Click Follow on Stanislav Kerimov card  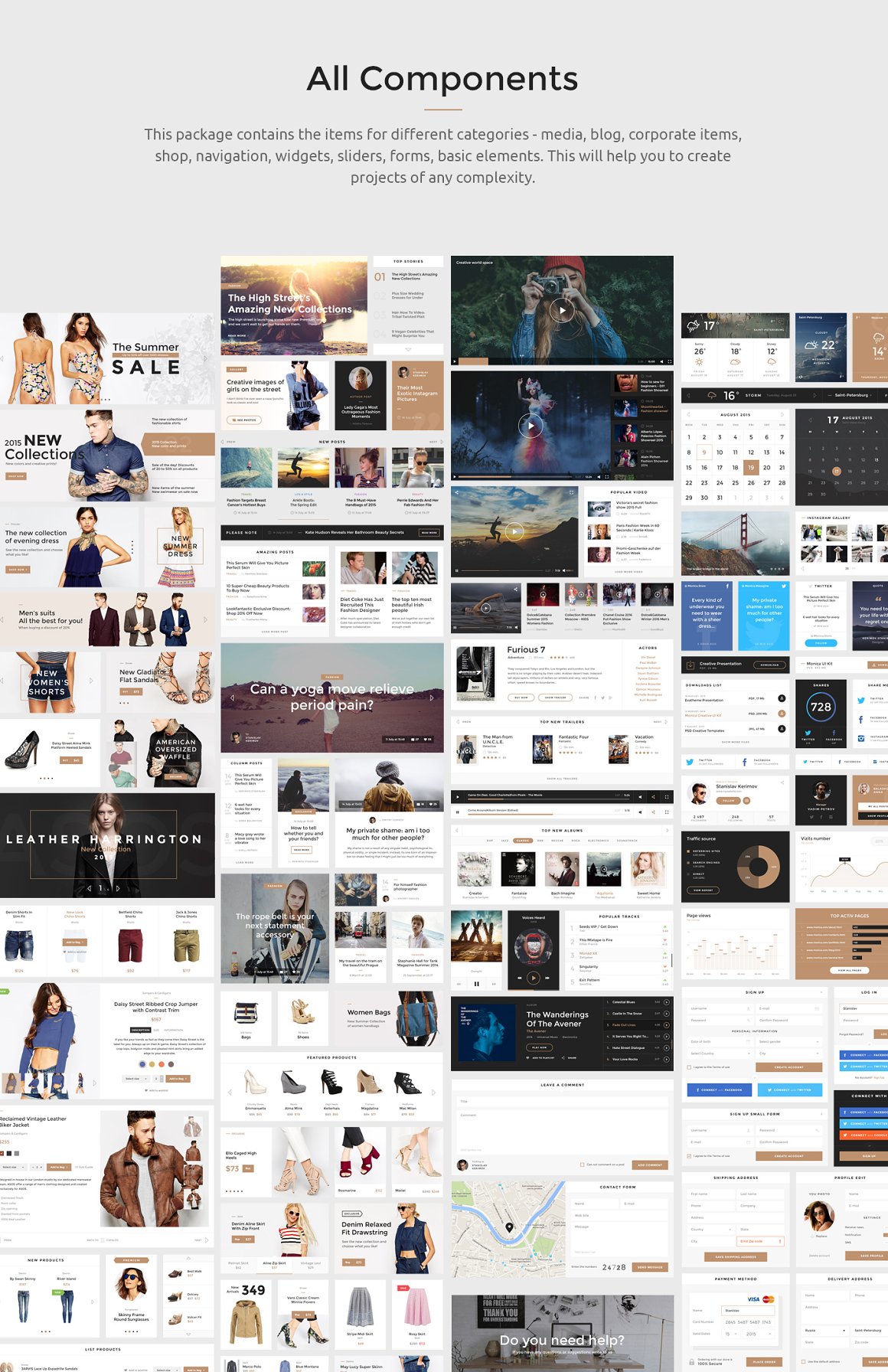coord(728,800)
